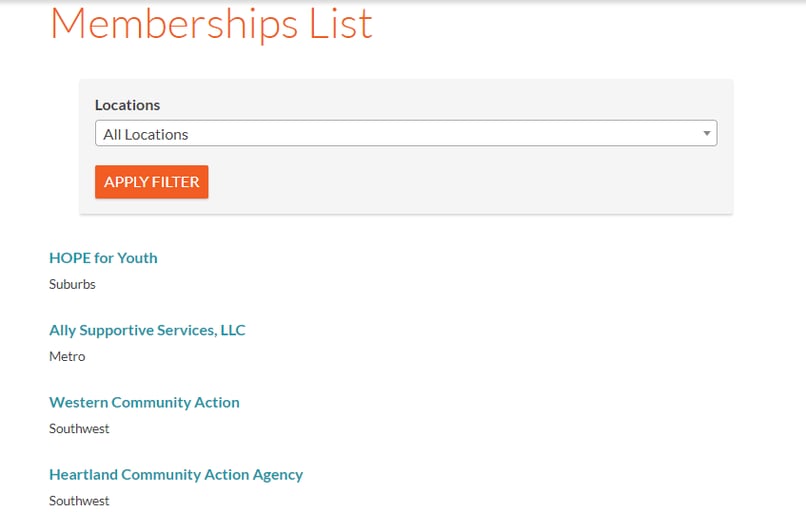Click the Suburbs text under HOPE for Youth
Screen dimensions: 806x512
pos(72,284)
